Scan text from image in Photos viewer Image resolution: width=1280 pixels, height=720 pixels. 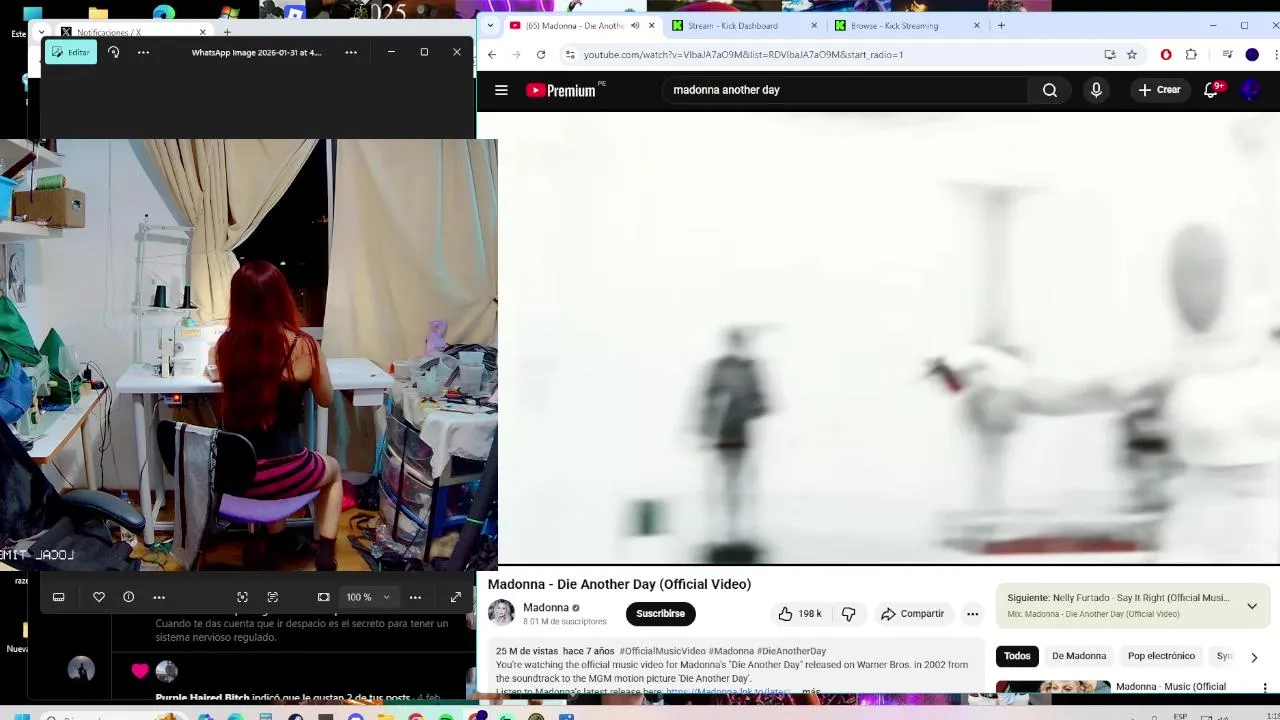coord(272,597)
